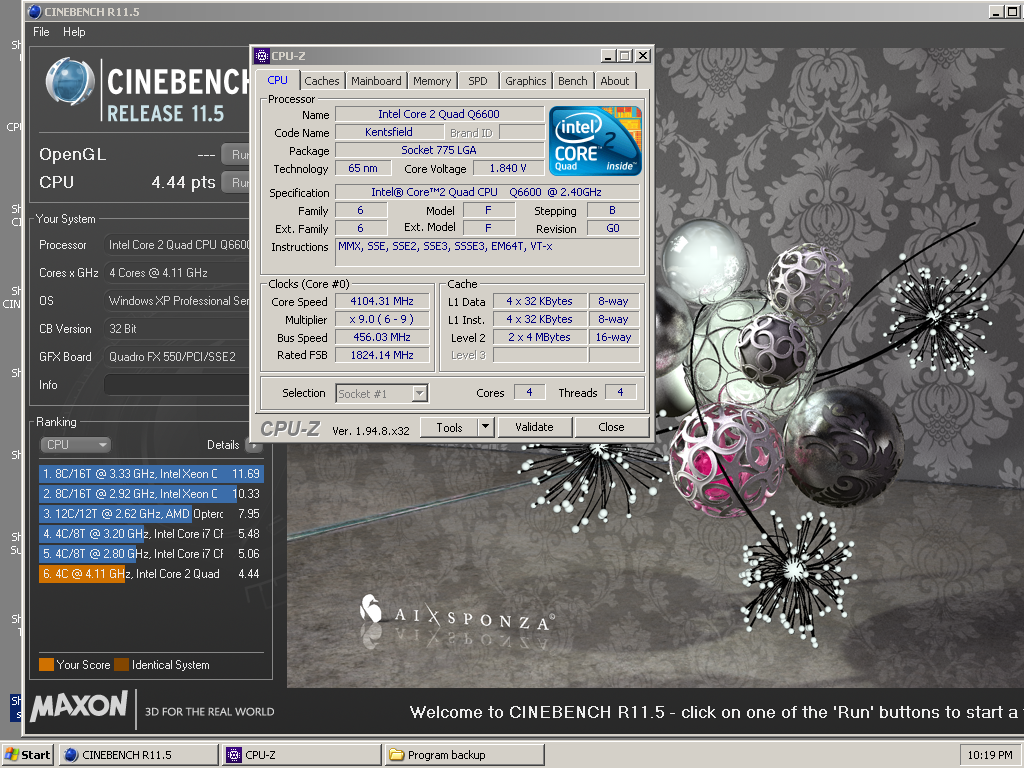
Task: Select the CPU tab in CPU-Z
Action: click(x=278, y=80)
